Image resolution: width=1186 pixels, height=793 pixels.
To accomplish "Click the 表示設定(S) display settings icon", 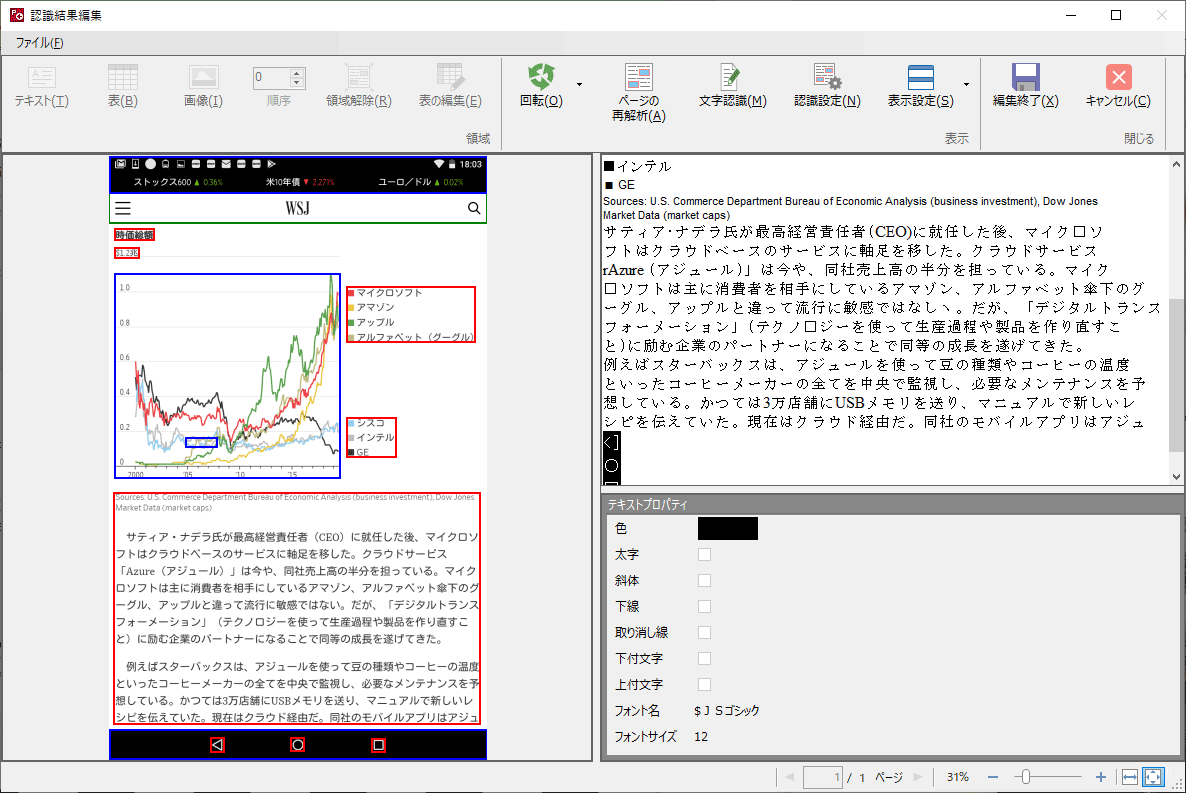I will point(921,76).
